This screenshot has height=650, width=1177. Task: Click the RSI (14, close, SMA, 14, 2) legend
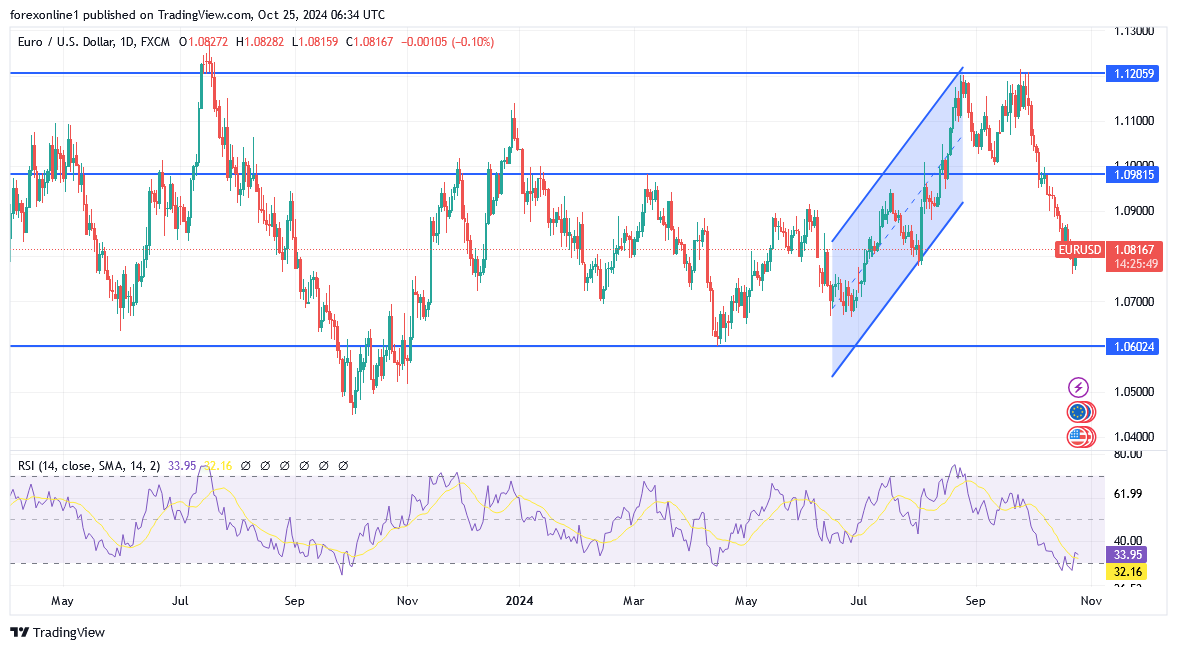(89, 466)
